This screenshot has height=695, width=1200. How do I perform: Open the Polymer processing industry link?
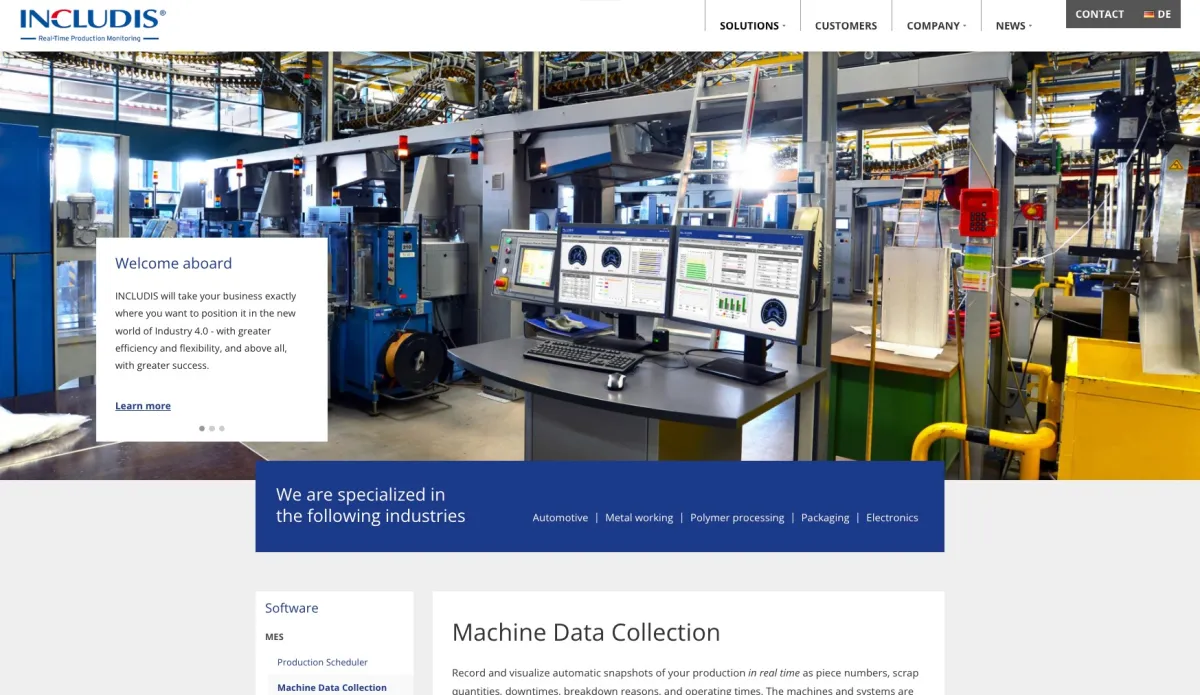pyautogui.click(x=737, y=518)
